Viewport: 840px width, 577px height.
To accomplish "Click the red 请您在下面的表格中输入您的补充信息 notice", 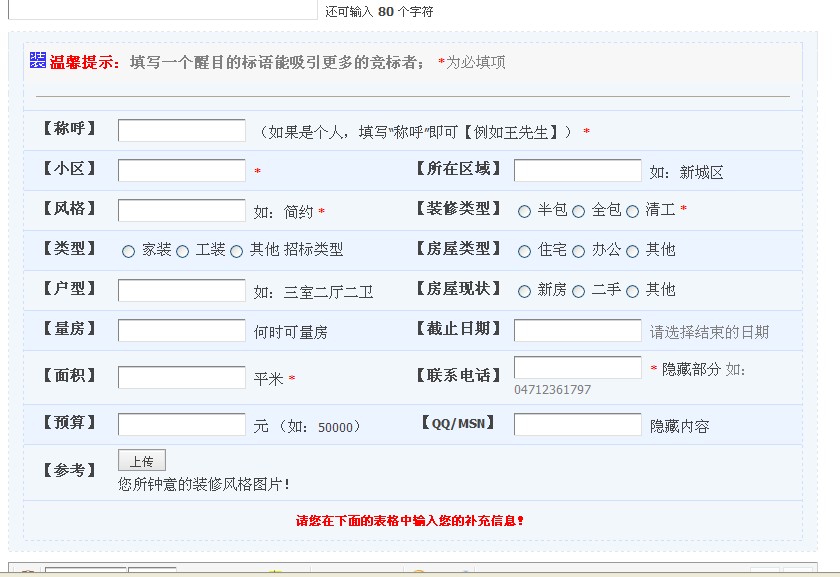I will [x=410, y=520].
